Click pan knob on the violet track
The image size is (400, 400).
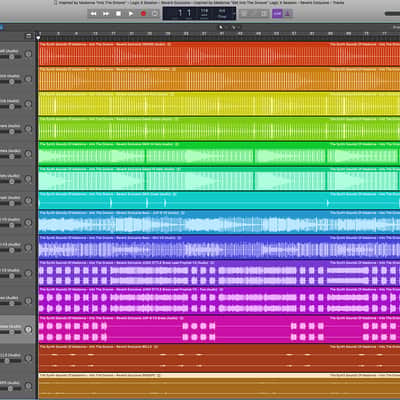[28, 273]
